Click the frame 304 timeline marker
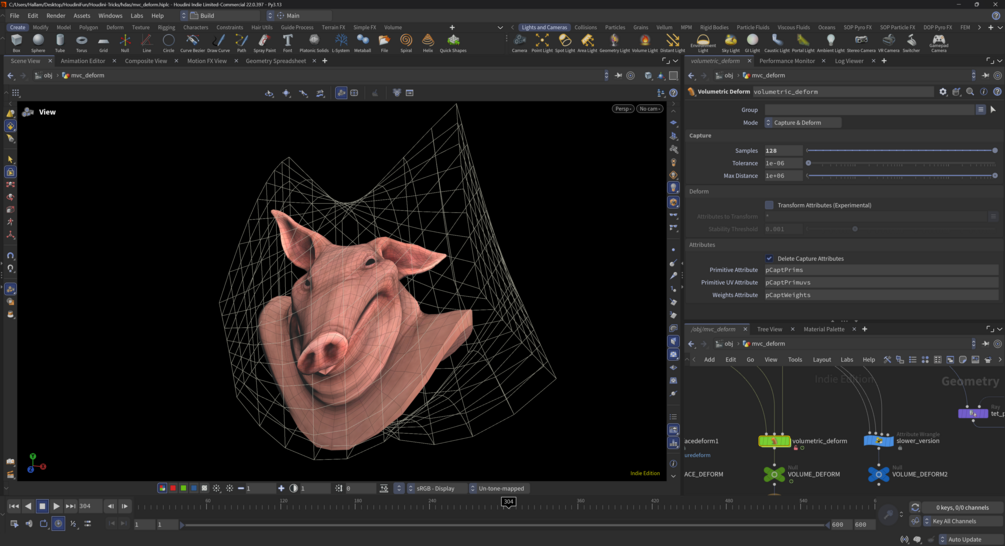The width and height of the screenshot is (1005, 546). pyautogui.click(x=508, y=502)
